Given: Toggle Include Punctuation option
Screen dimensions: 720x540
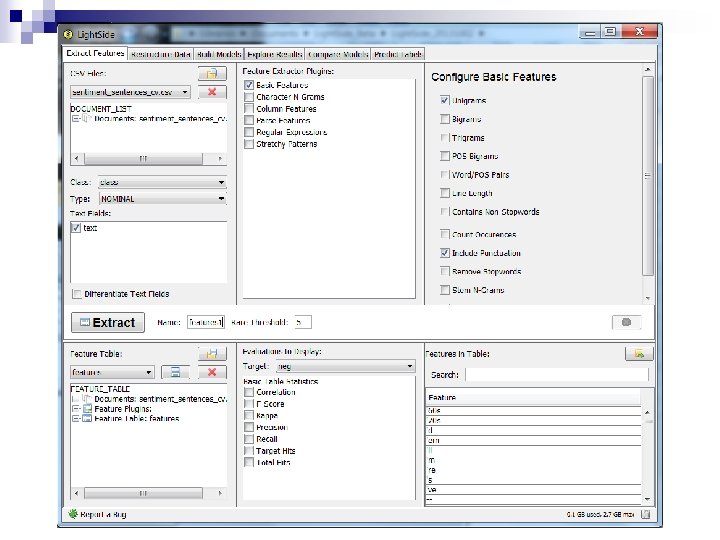Looking at the screenshot, I should pos(444,253).
